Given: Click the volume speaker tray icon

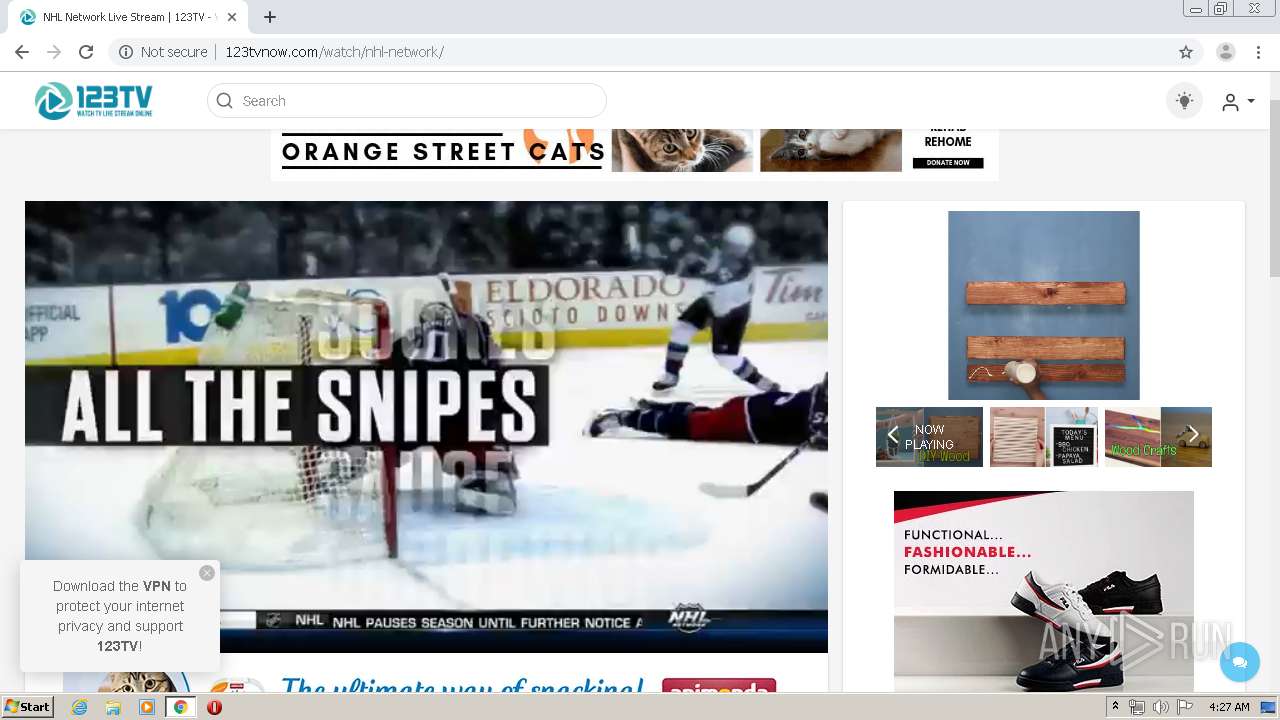Looking at the screenshot, I should 1160,707.
